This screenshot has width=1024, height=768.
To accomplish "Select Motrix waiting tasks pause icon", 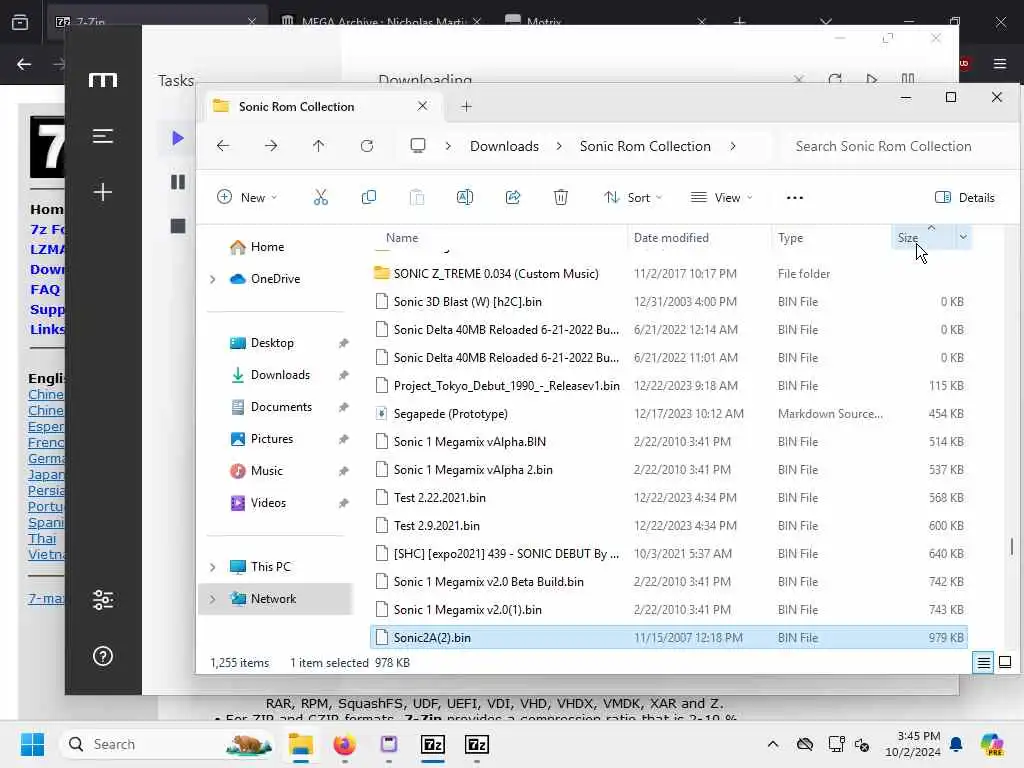I will [x=178, y=182].
